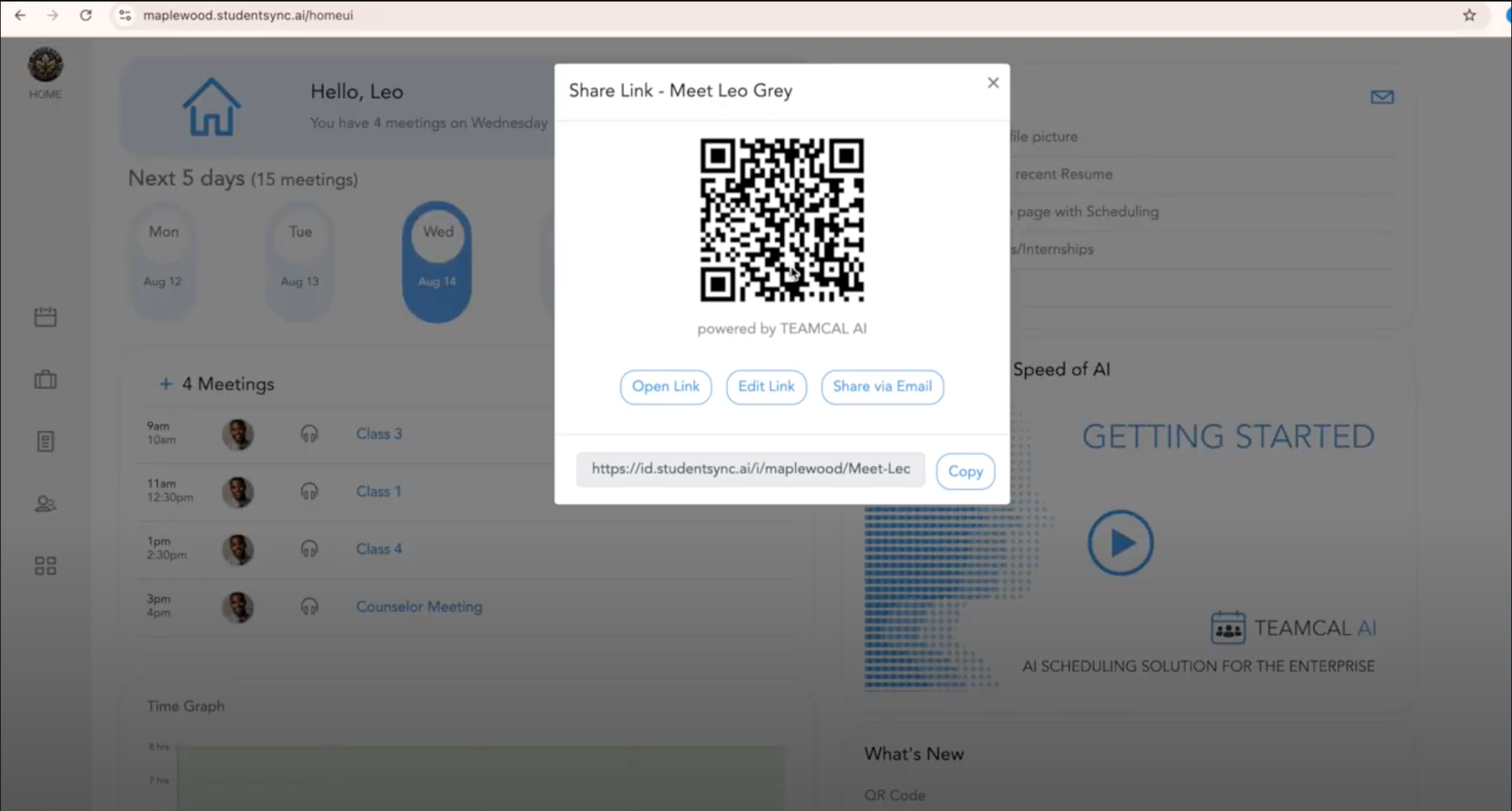1512x811 pixels.
Task: Open the calendar sidebar icon
Action: click(45, 317)
